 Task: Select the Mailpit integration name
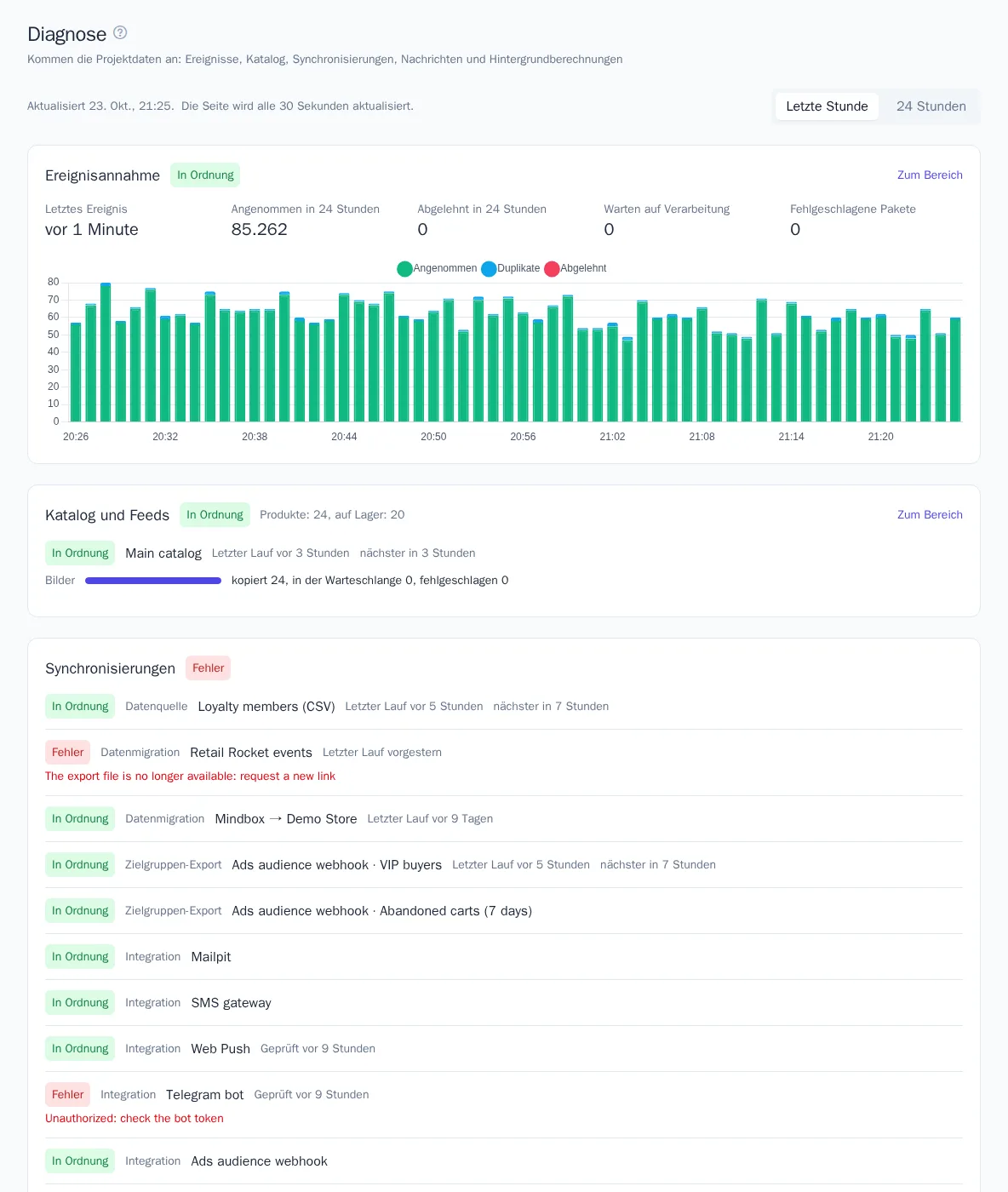(x=211, y=957)
